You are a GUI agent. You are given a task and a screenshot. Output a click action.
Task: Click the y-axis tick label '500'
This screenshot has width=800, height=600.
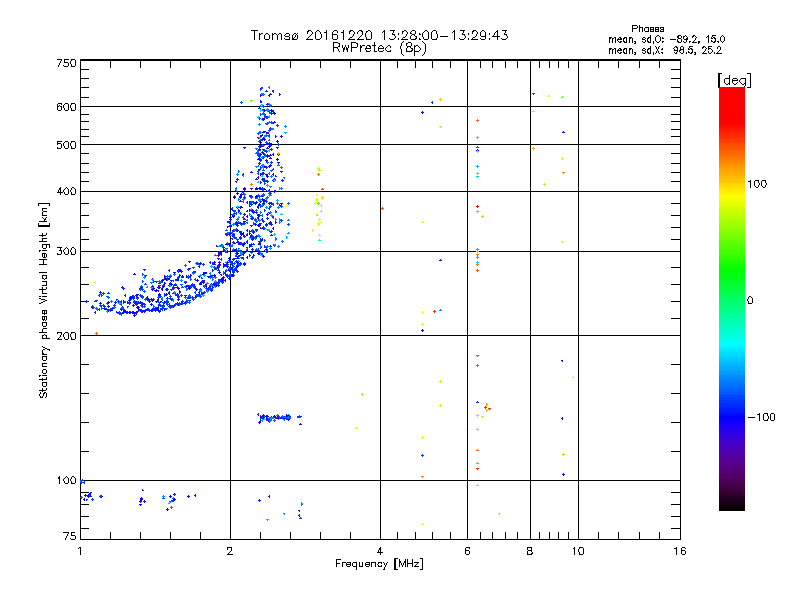66,145
